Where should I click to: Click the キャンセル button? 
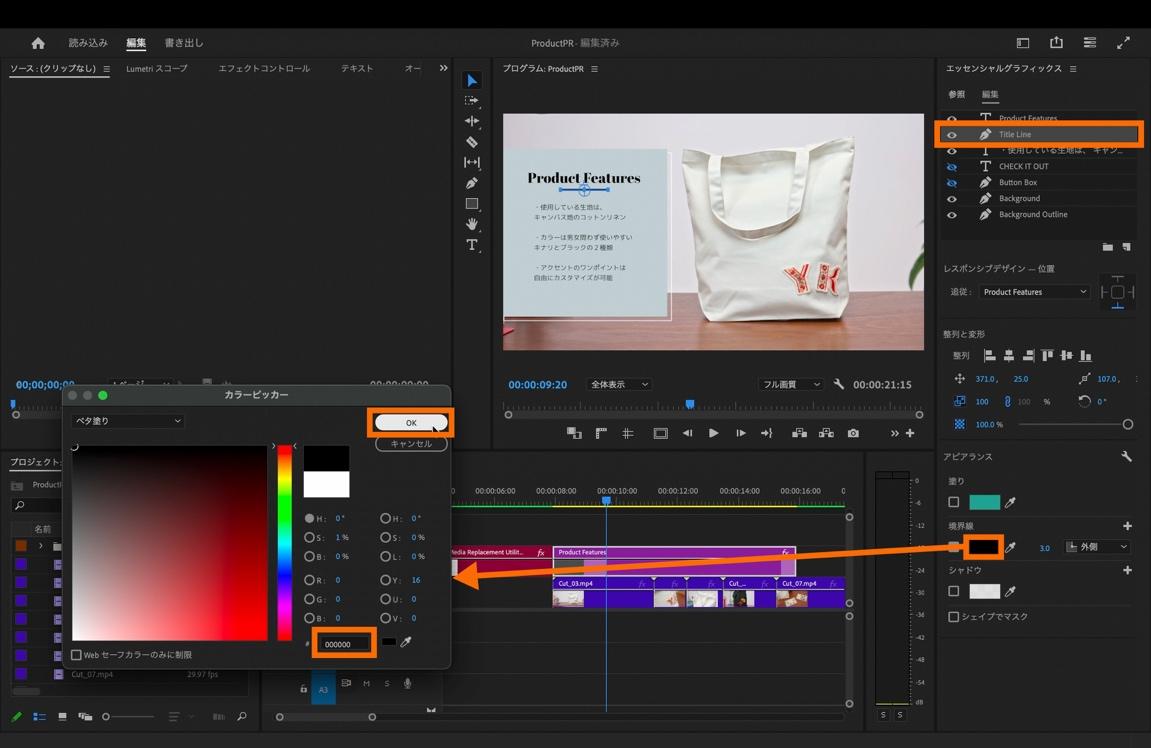click(x=411, y=444)
